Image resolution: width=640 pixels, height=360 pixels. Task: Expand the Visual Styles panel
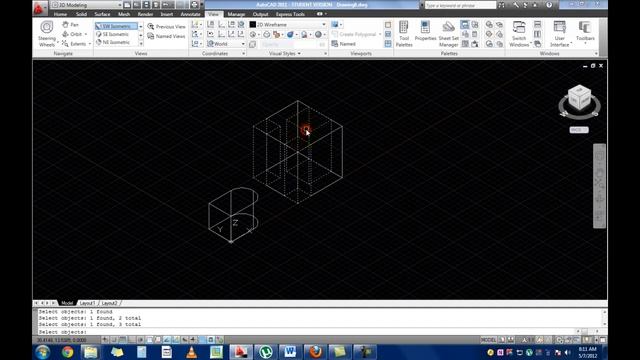click(285, 53)
